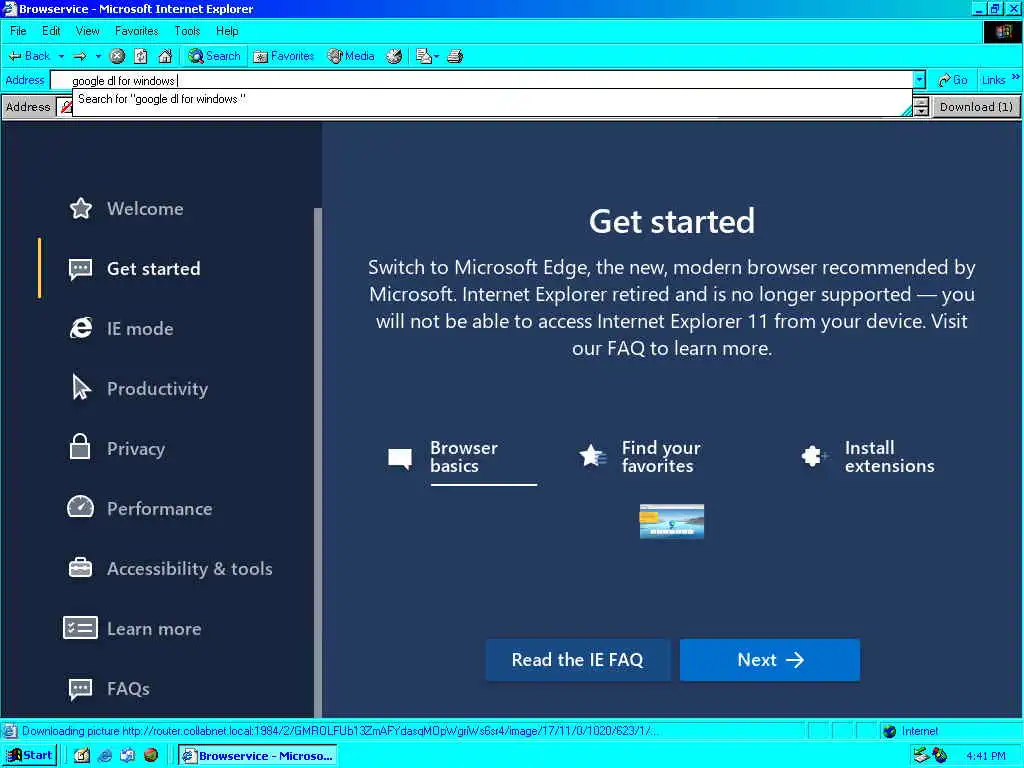This screenshot has width=1024, height=768.
Task: Select the Find your favorites tab
Action: (640, 457)
